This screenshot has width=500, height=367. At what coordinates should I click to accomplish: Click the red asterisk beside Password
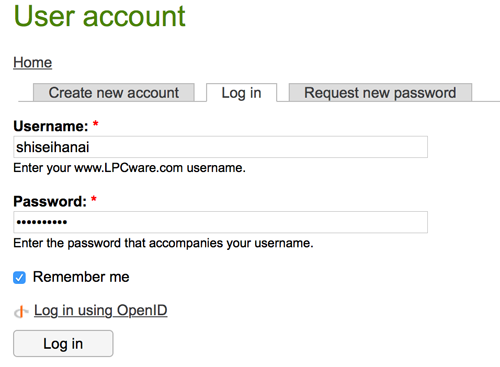[94, 199]
